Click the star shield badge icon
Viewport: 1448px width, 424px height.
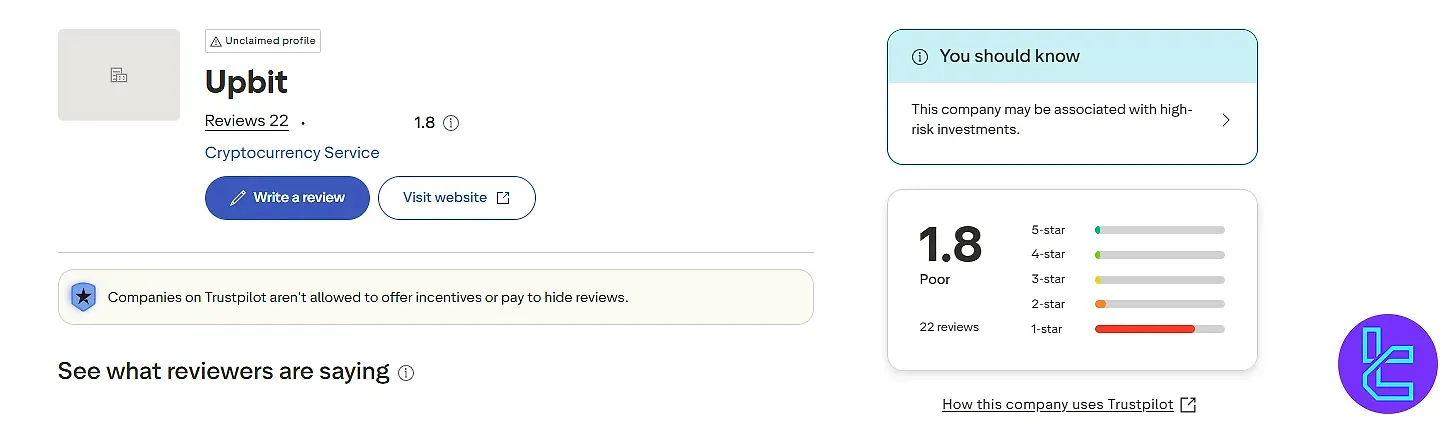pos(84,297)
